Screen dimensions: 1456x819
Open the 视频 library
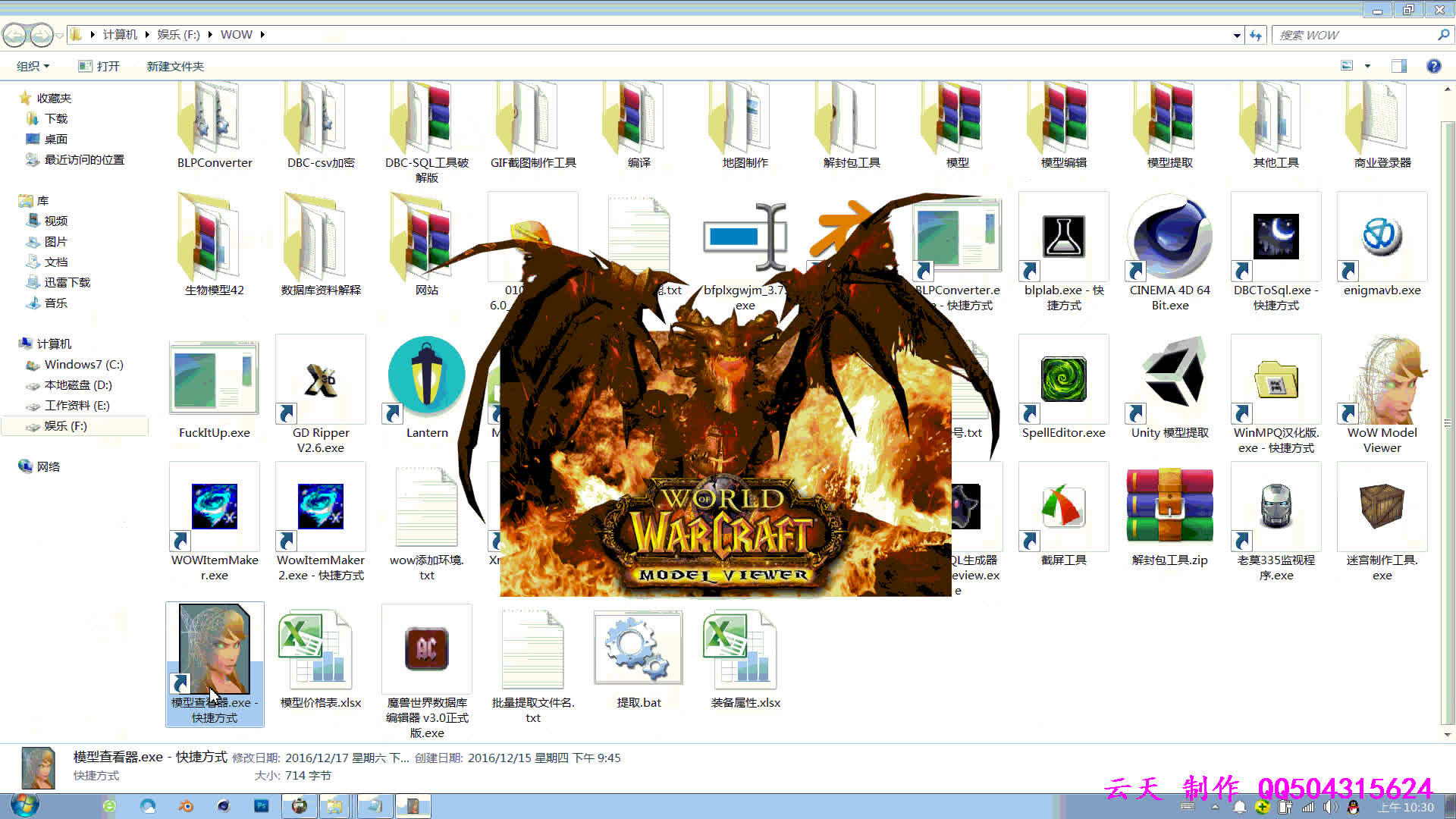tap(56, 221)
